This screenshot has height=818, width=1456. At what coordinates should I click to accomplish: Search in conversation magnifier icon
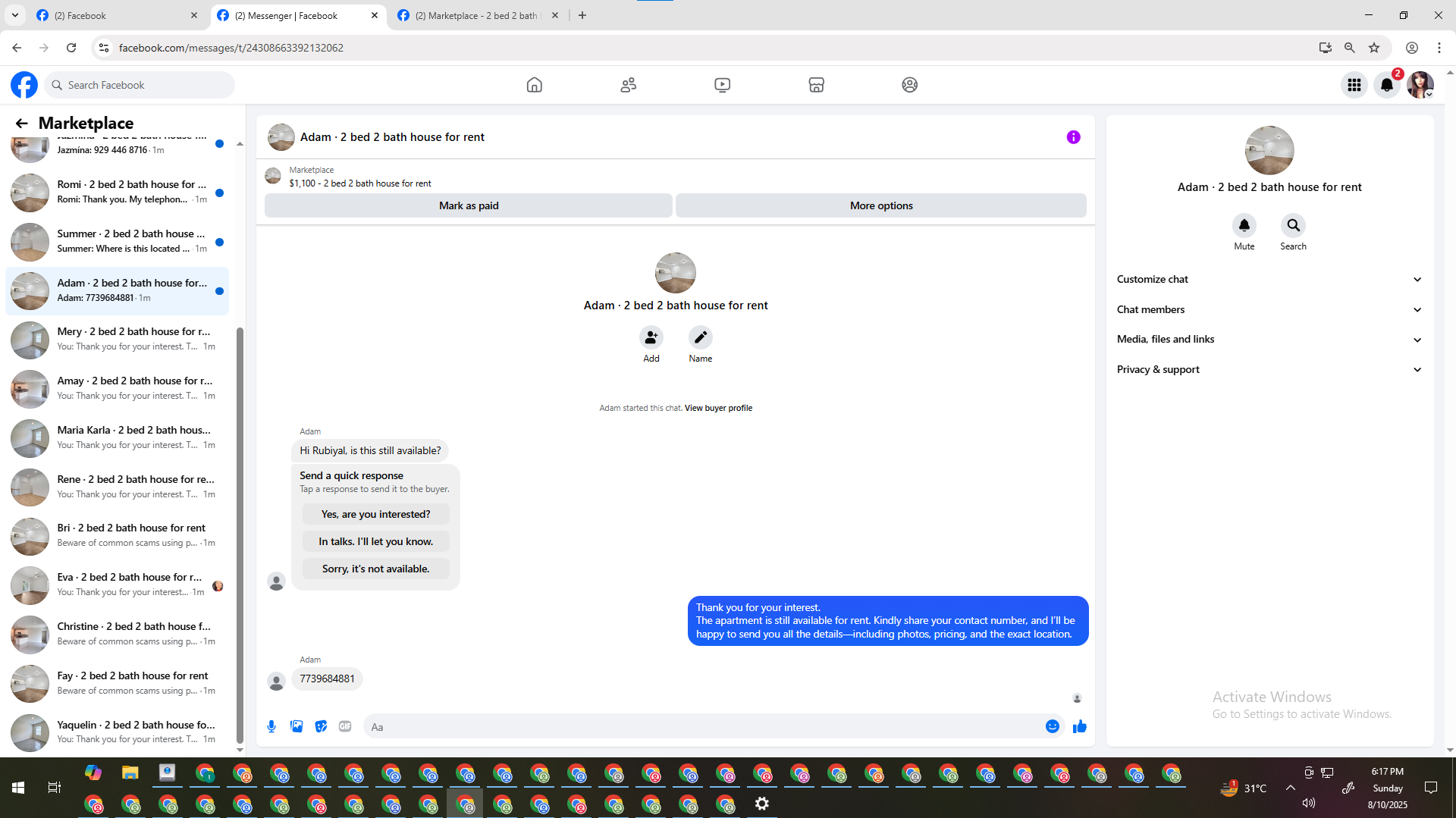pyautogui.click(x=1293, y=225)
